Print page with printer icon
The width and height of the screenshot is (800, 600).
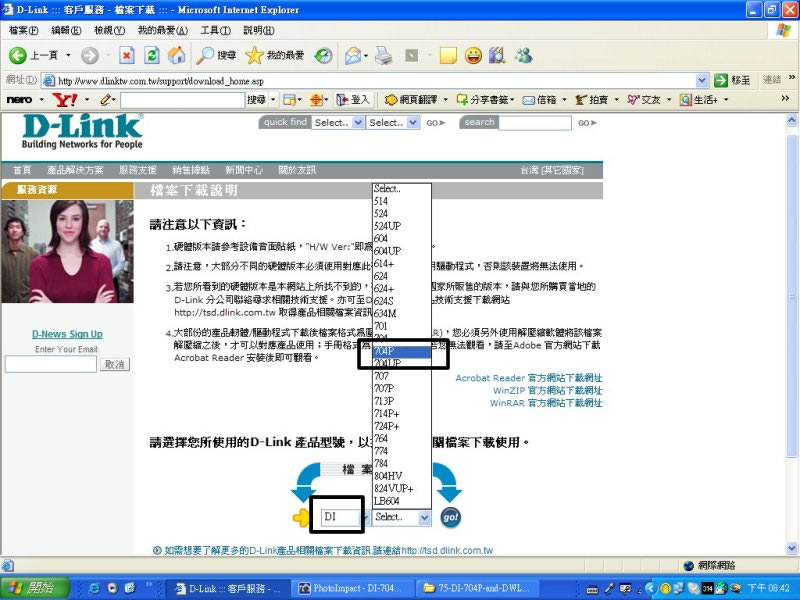[384, 55]
